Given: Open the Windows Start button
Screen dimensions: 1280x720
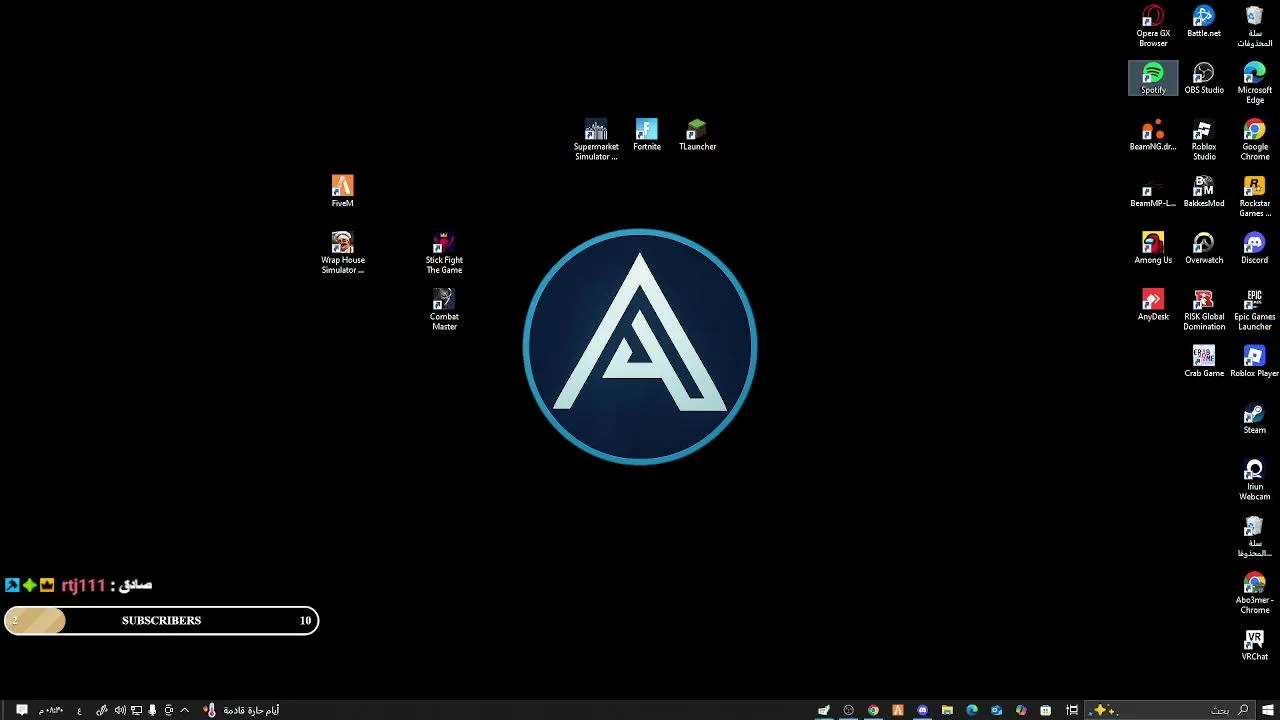Looking at the screenshot, I should tap(1267, 710).
